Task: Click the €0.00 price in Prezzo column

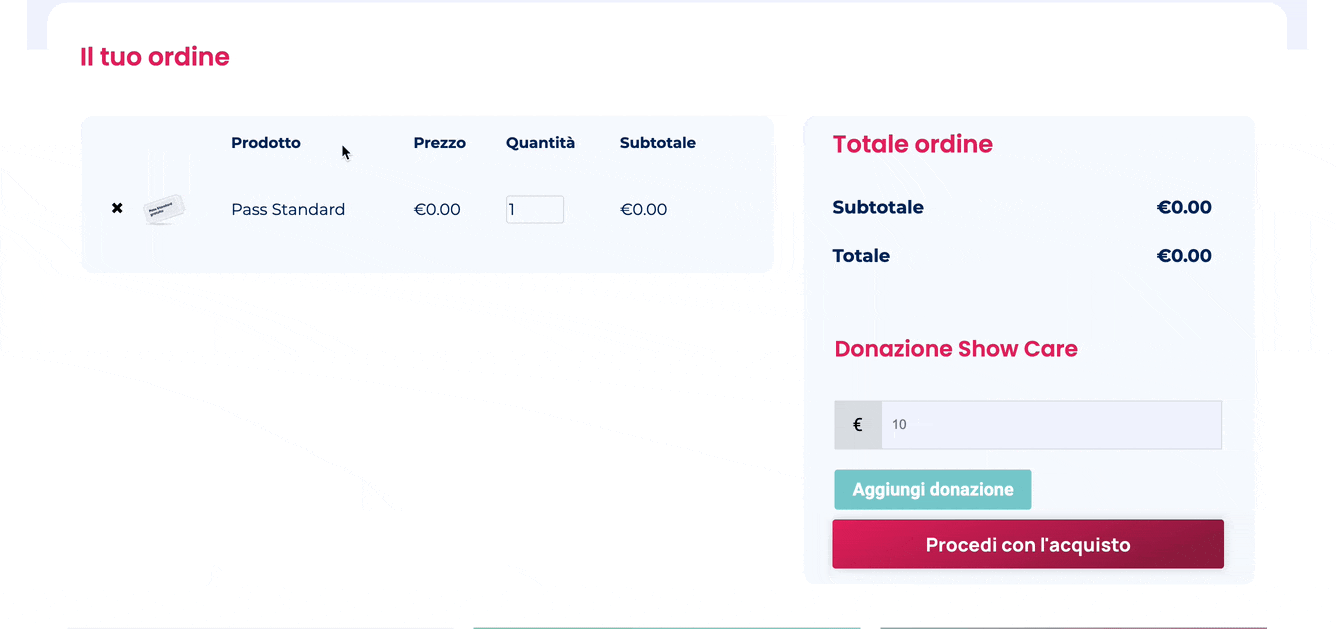Action: click(437, 209)
